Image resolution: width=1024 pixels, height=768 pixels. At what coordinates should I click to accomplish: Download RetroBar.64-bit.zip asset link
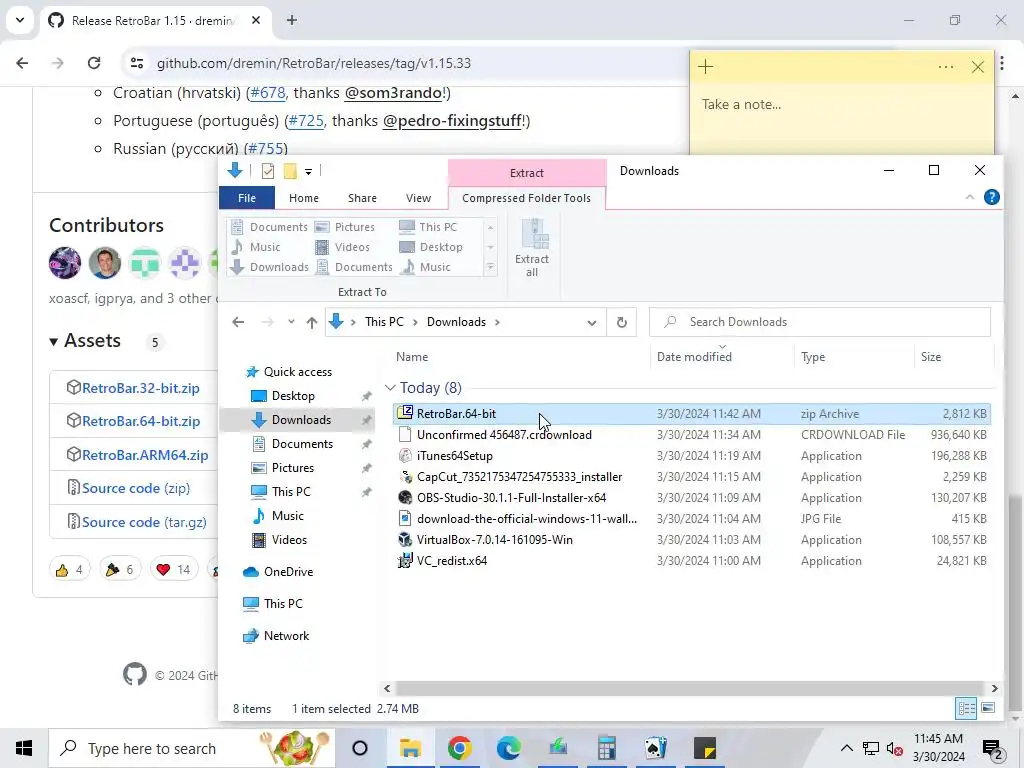coord(141,421)
